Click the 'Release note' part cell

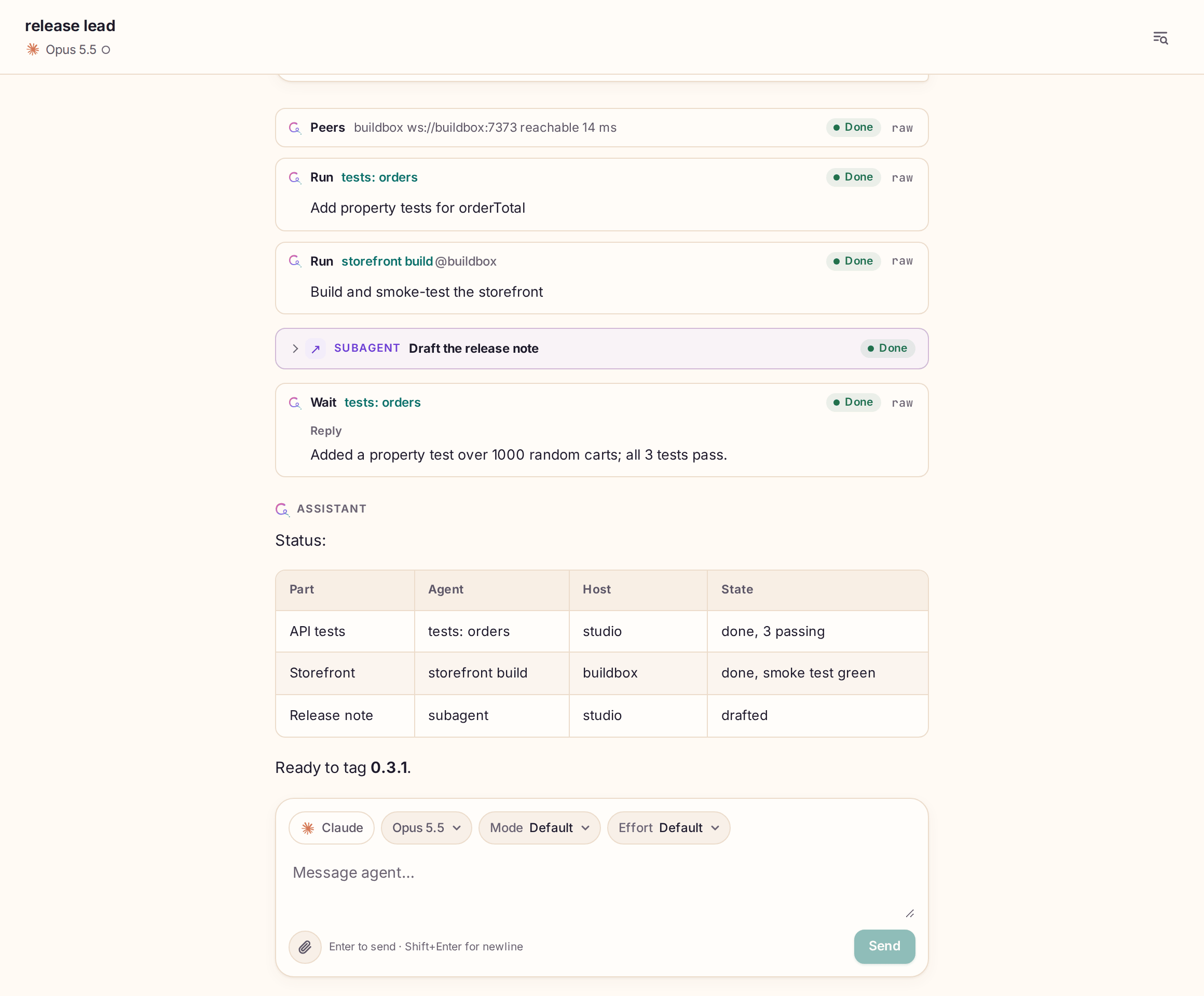[x=345, y=716]
